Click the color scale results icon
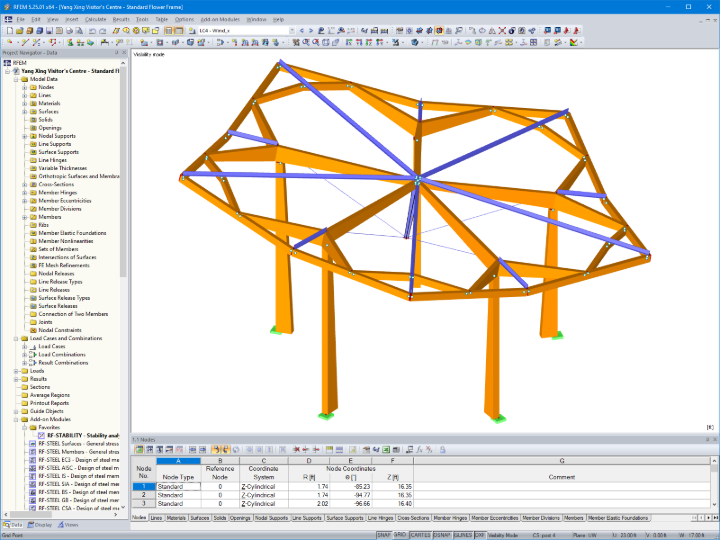Image resolution: width=720 pixels, height=540 pixels. pyautogui.click(x=574, y=42)
